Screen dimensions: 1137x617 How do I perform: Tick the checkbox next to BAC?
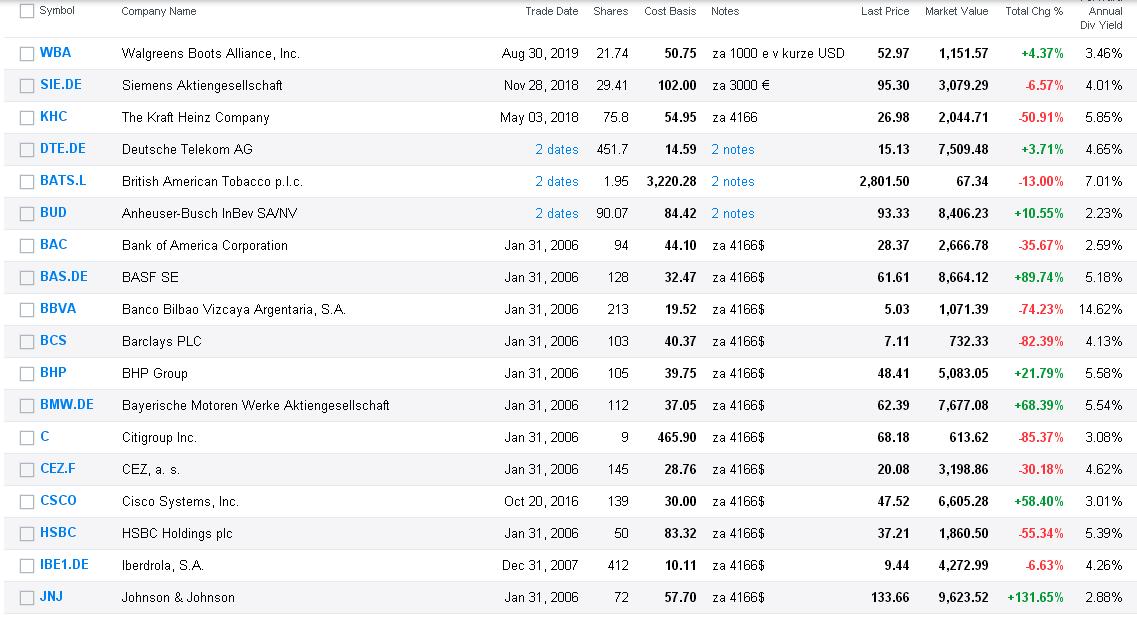(27, 246)
